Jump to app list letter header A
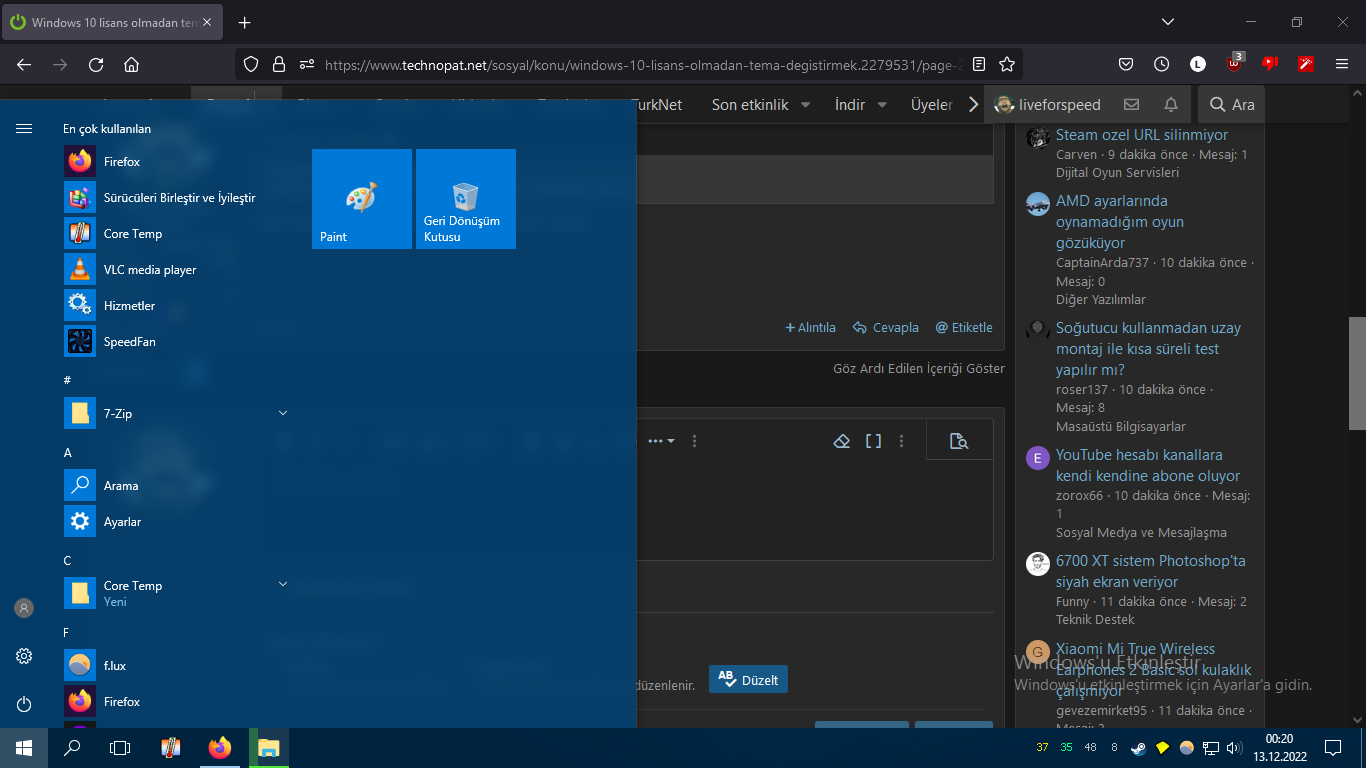 (68, 453)
